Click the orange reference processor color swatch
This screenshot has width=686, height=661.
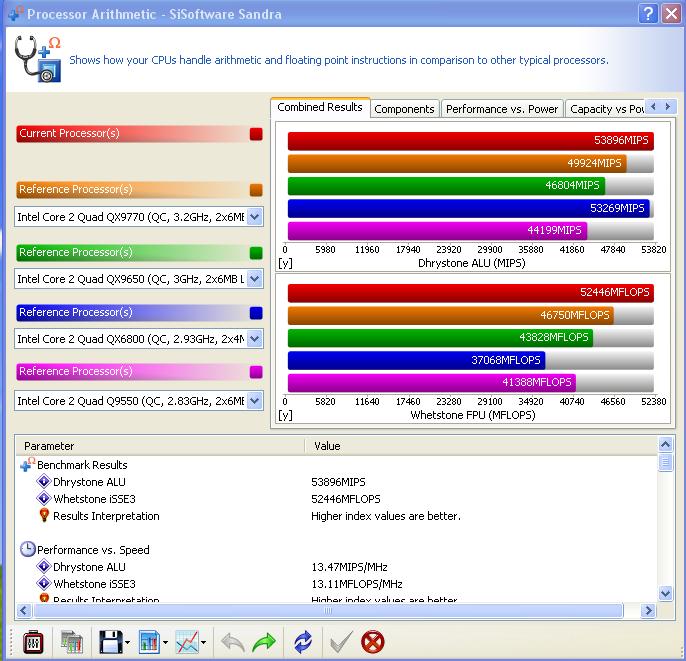pyautogui.click(x=256, y=190)
